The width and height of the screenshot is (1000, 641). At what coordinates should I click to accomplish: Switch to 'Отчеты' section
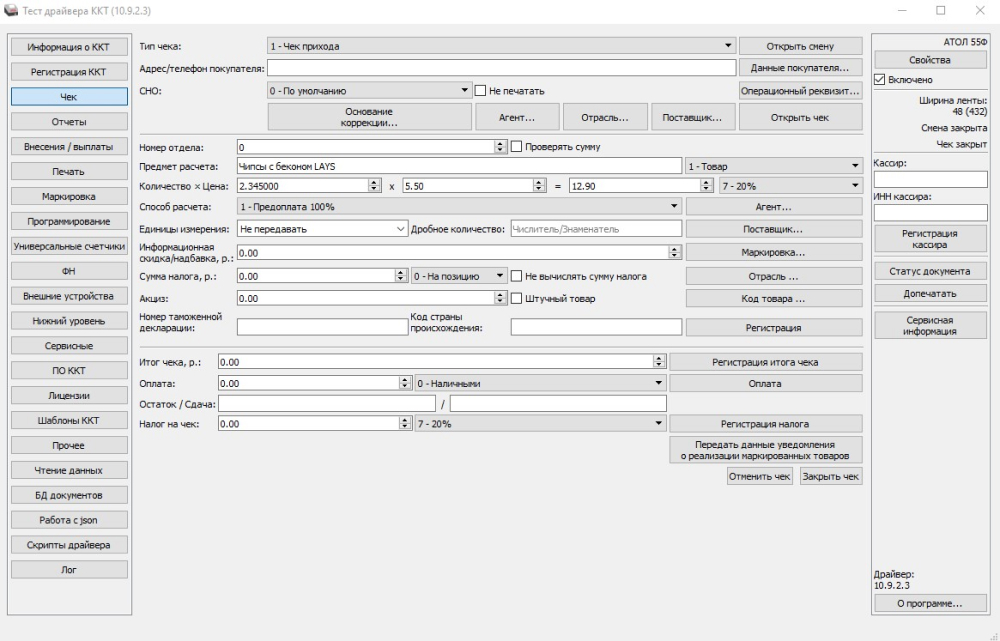(69, 122)
